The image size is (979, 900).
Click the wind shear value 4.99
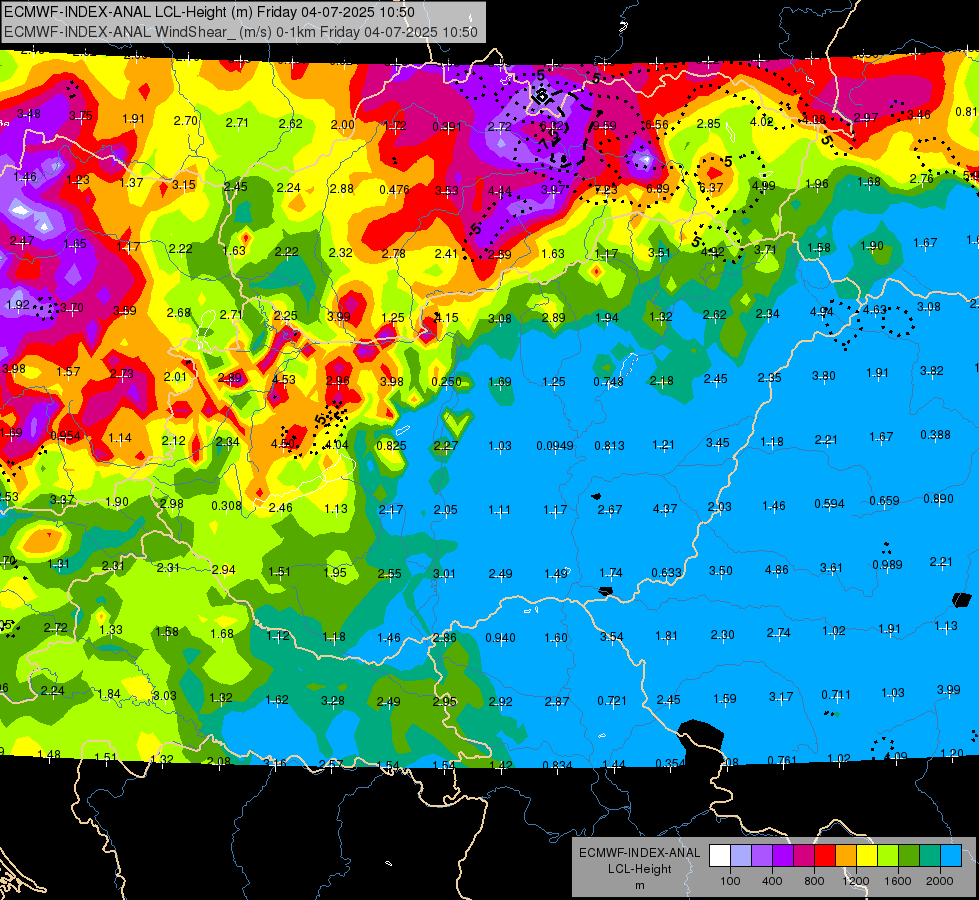tap(763, 185)
